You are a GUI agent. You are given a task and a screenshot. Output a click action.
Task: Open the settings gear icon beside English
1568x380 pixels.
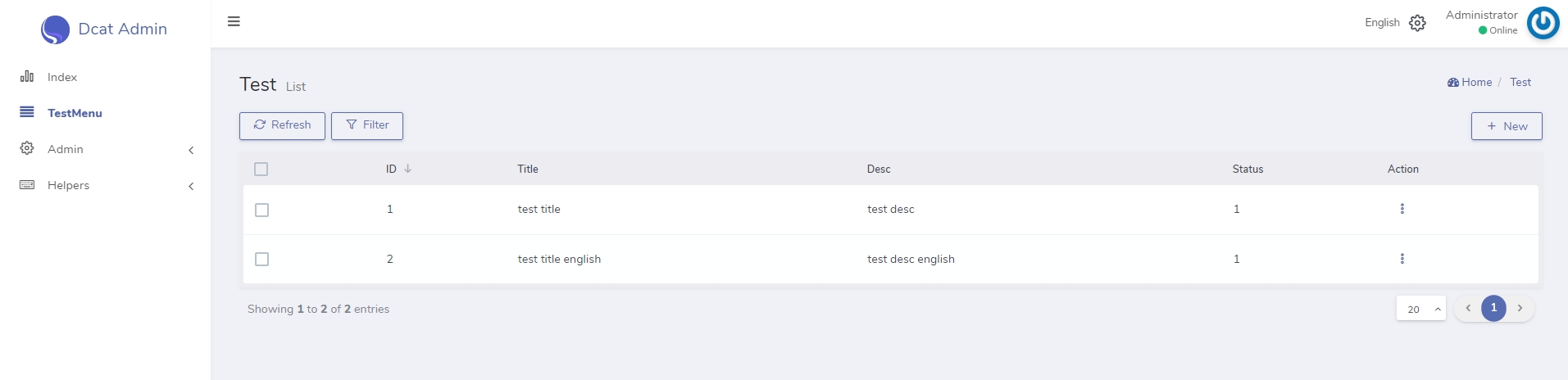(x=1417, y=23)
